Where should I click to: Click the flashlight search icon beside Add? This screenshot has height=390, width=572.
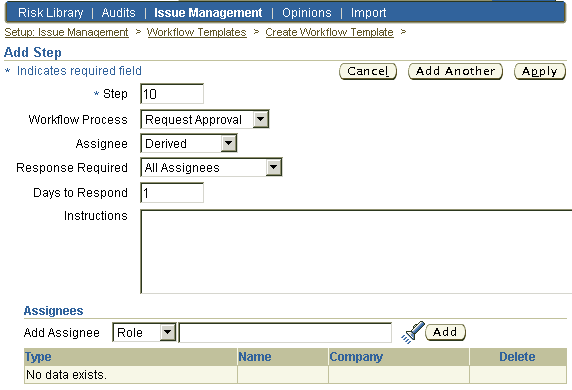[413, 332]
